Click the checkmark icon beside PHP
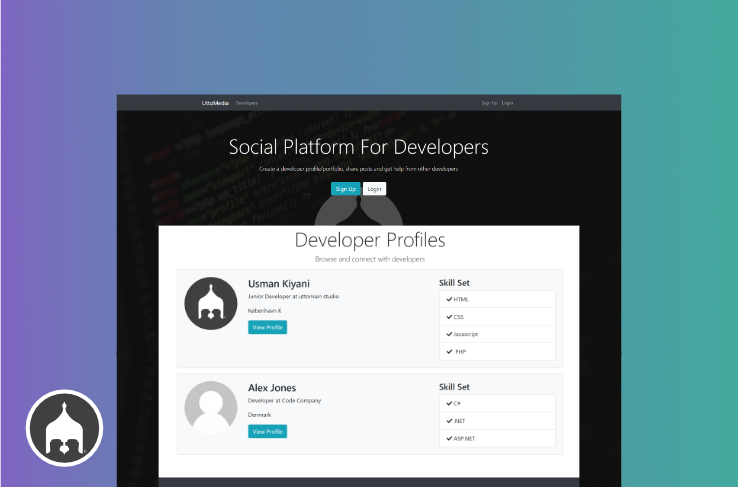 pyautogui.click(x=449, y=351)
